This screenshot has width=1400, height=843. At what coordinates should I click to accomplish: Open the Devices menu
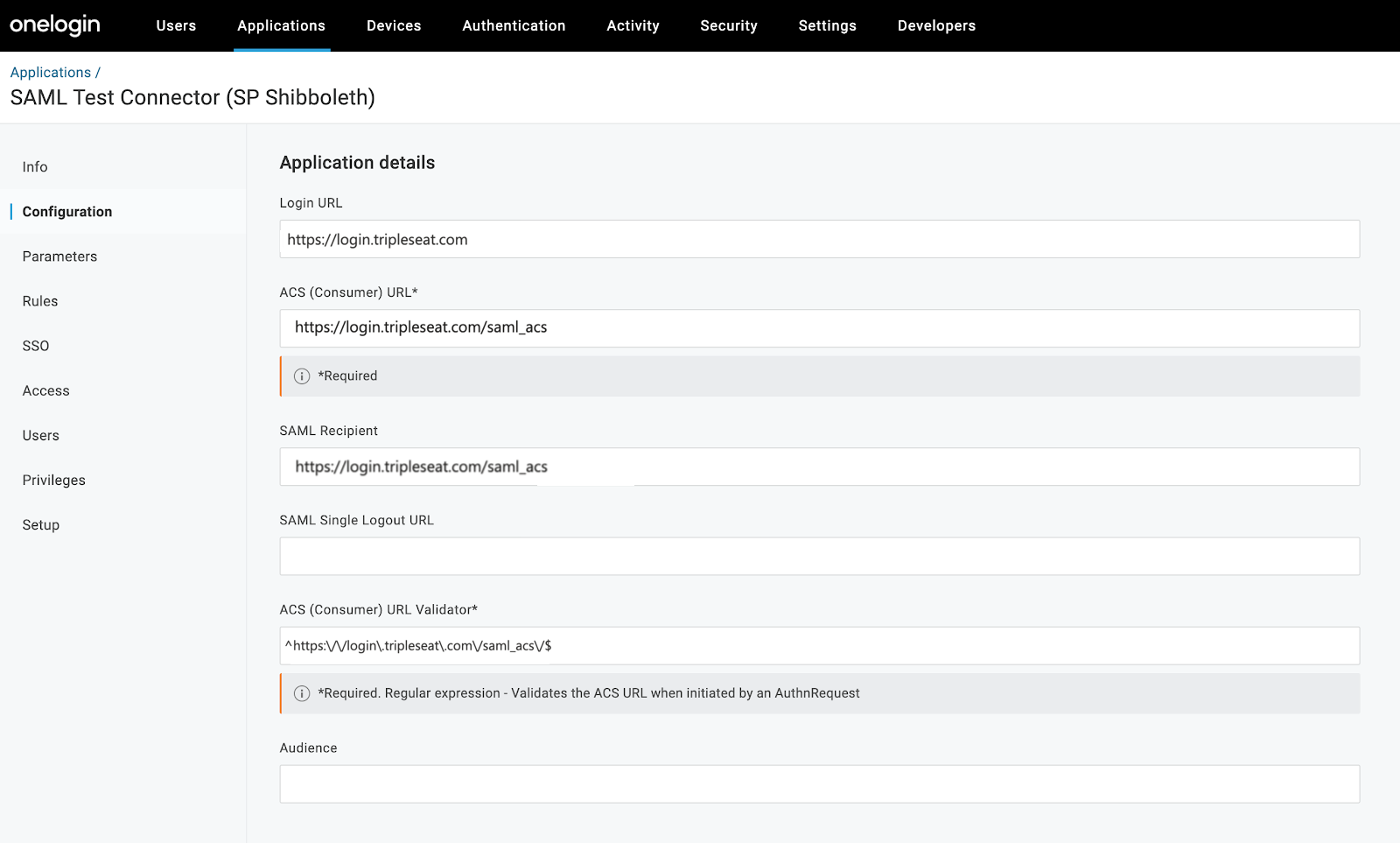point(394,25)
